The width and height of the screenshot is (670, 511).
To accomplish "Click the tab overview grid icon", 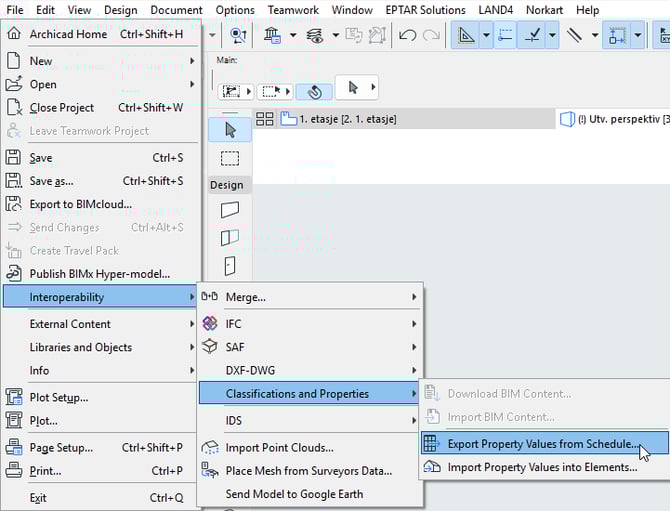I will click(264, 119).
